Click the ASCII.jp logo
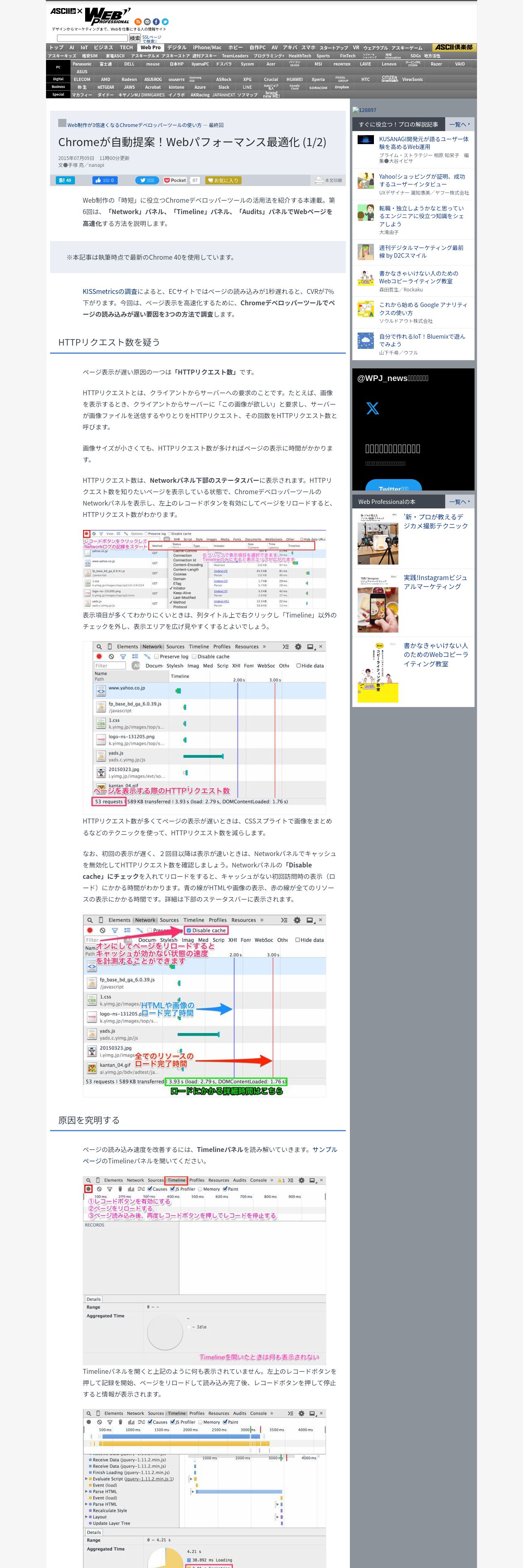Image resolution: width=523 pixels, height=1568 pixels. coord(63,11)
